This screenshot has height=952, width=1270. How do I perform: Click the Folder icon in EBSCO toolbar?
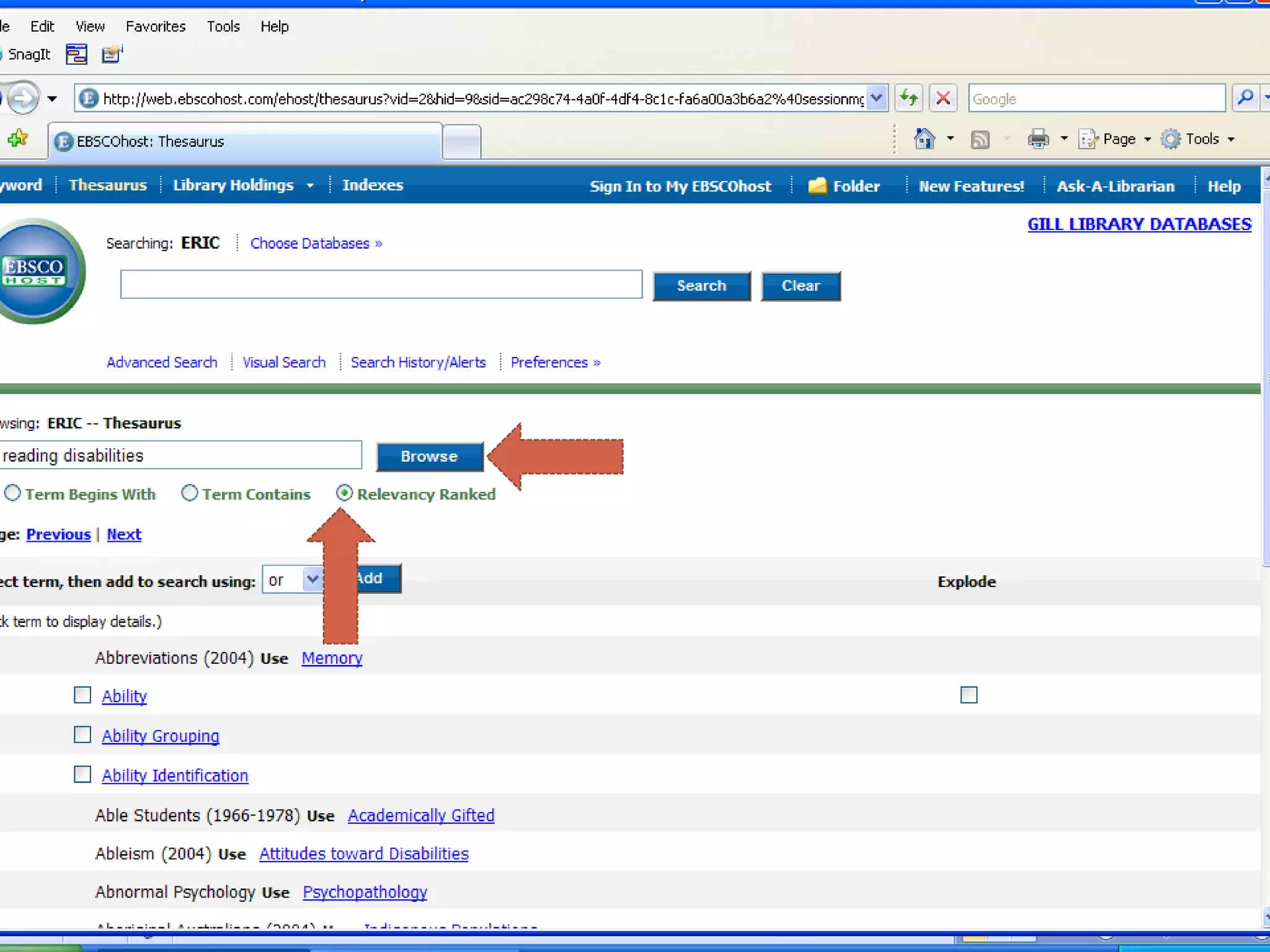click(x=817, y=186)
